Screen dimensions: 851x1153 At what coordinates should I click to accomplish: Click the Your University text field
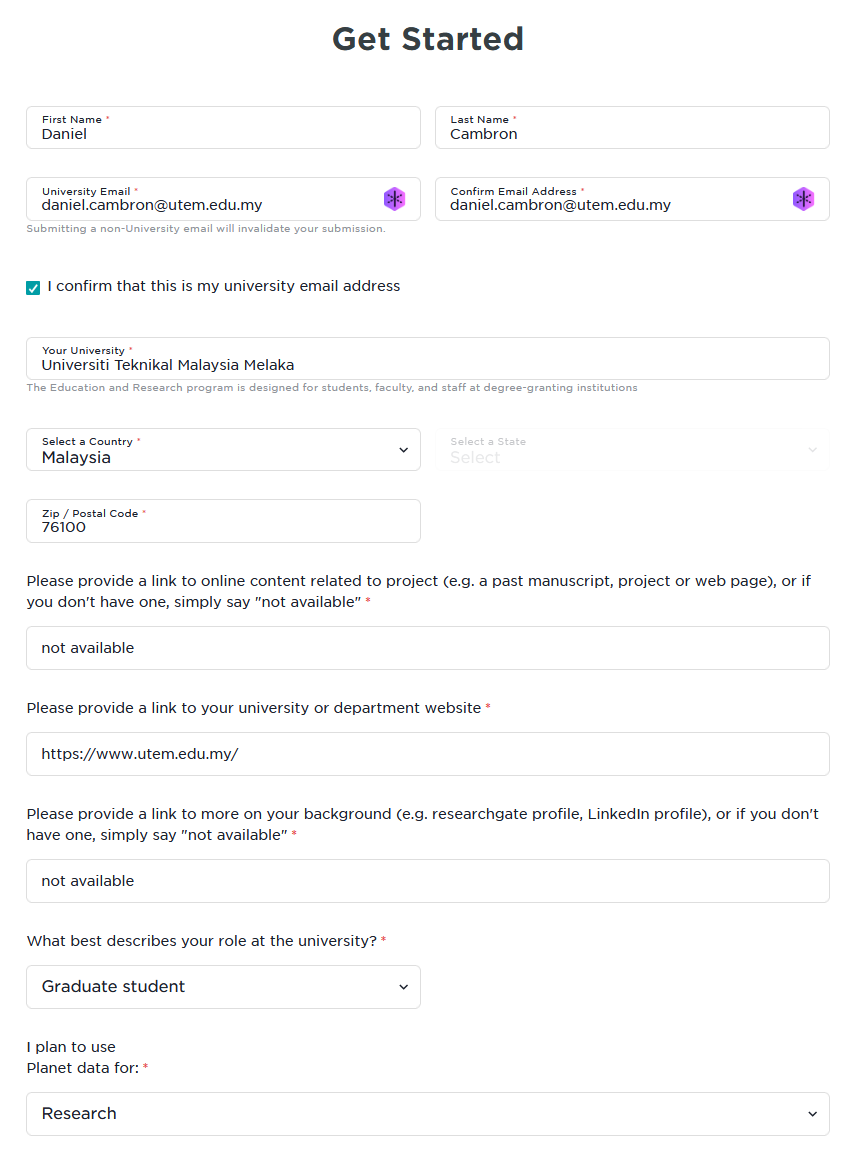[428, 358]
